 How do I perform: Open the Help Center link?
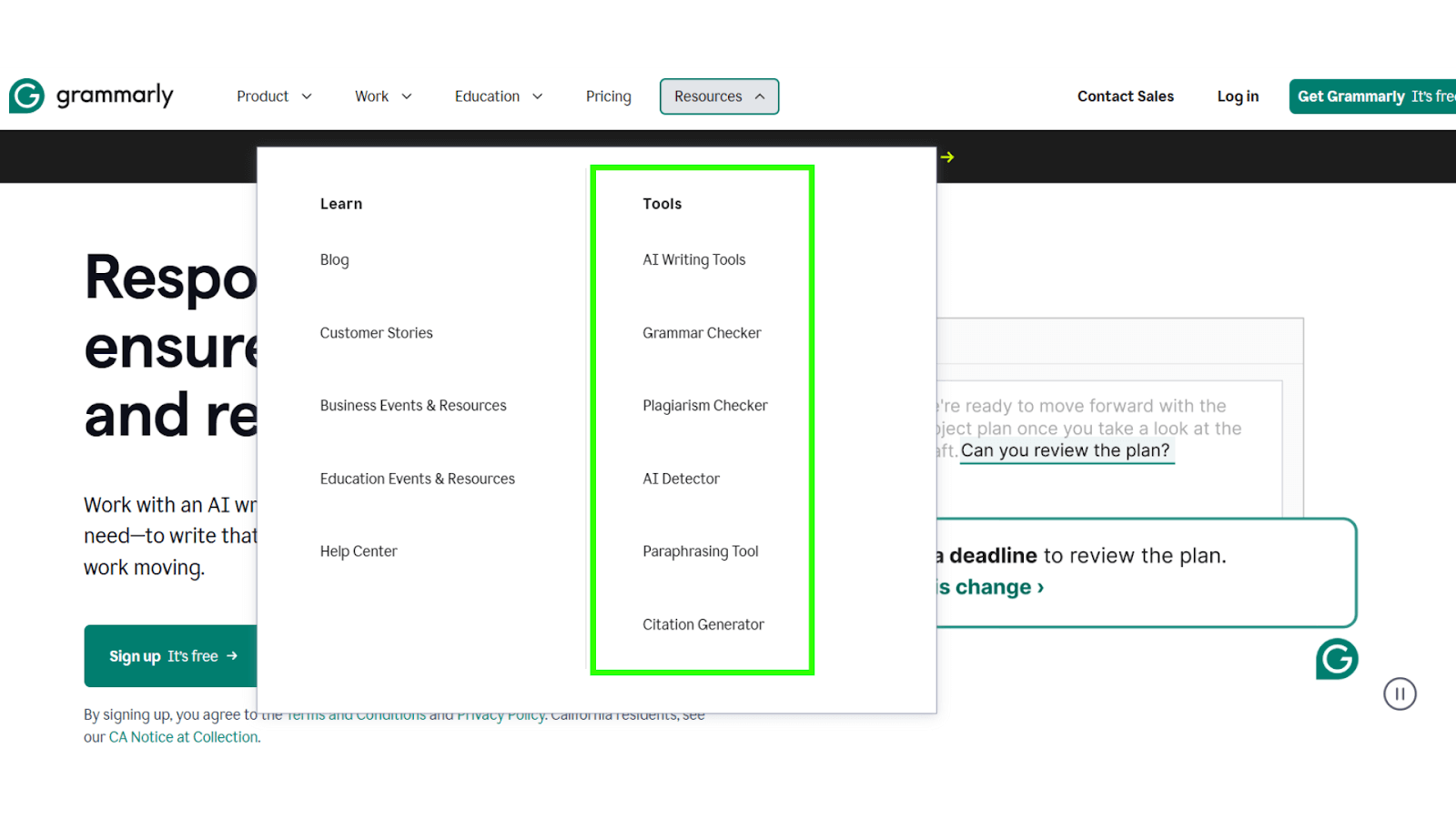pos(359,551)
